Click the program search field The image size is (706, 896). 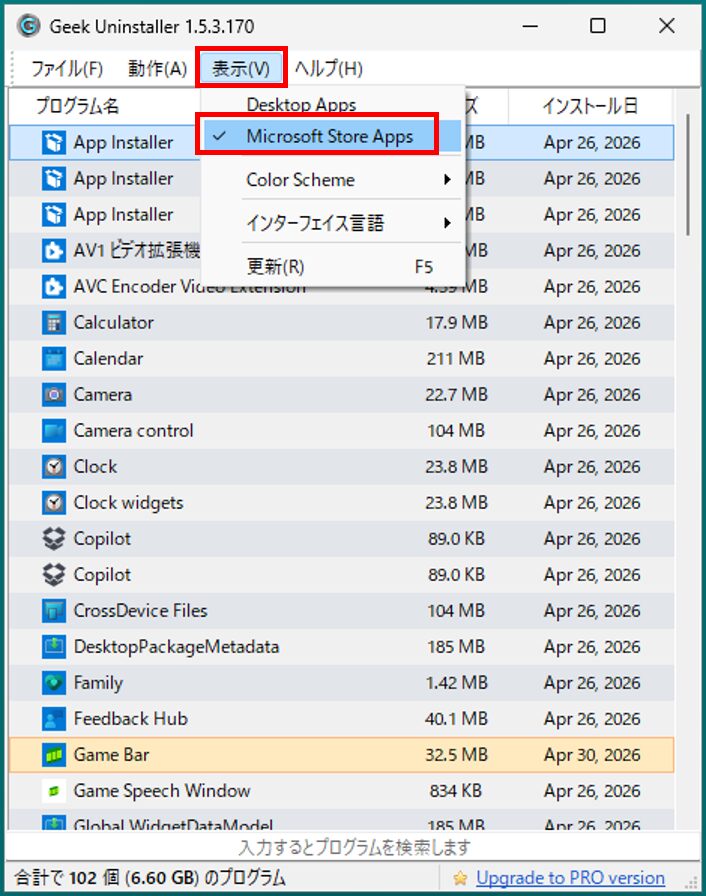tap(353, 846)
